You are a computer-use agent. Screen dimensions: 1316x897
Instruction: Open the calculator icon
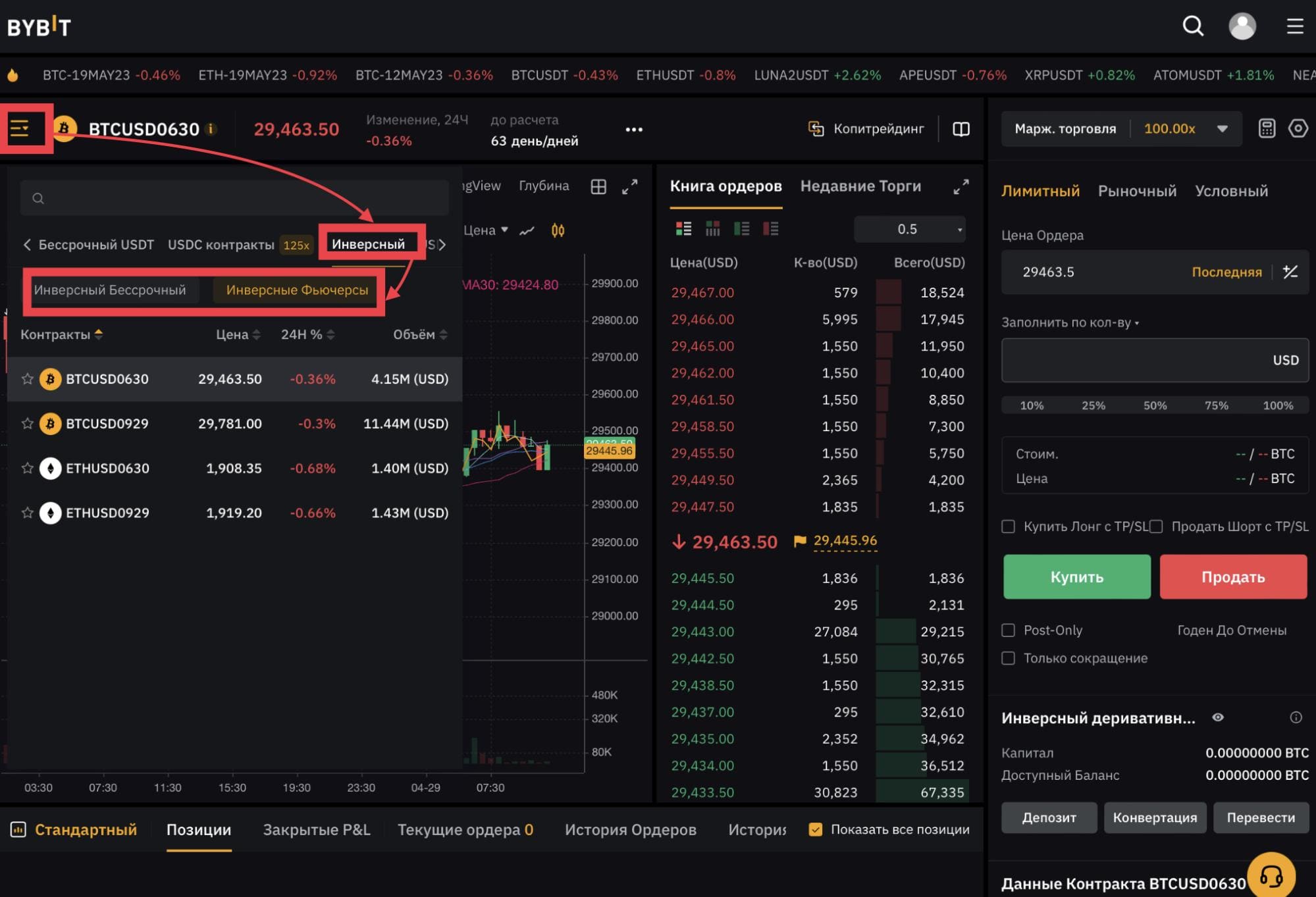pyautogui.click(x=1267, y=128)
